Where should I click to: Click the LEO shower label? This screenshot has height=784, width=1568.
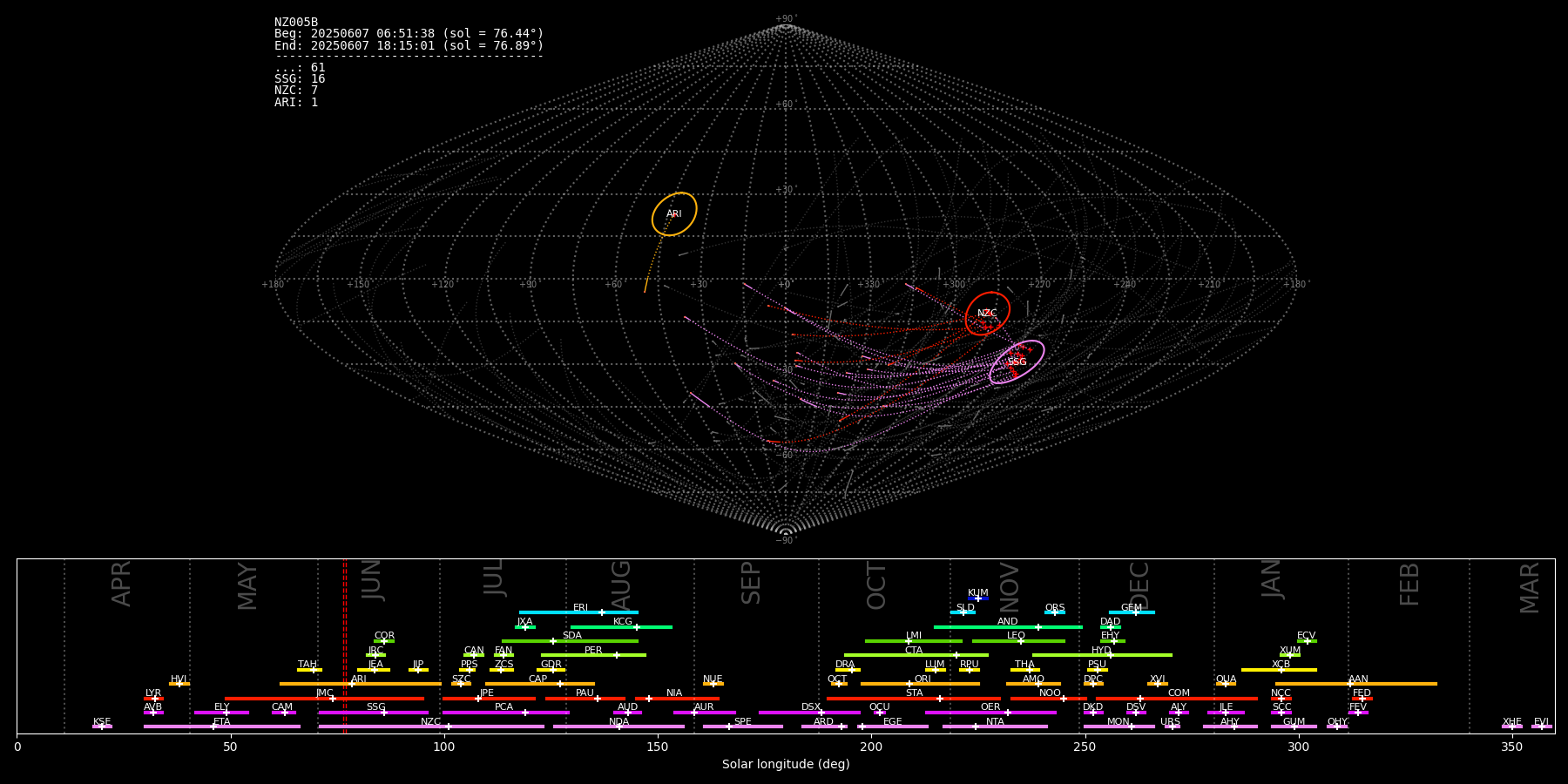tap(1016, 636)
